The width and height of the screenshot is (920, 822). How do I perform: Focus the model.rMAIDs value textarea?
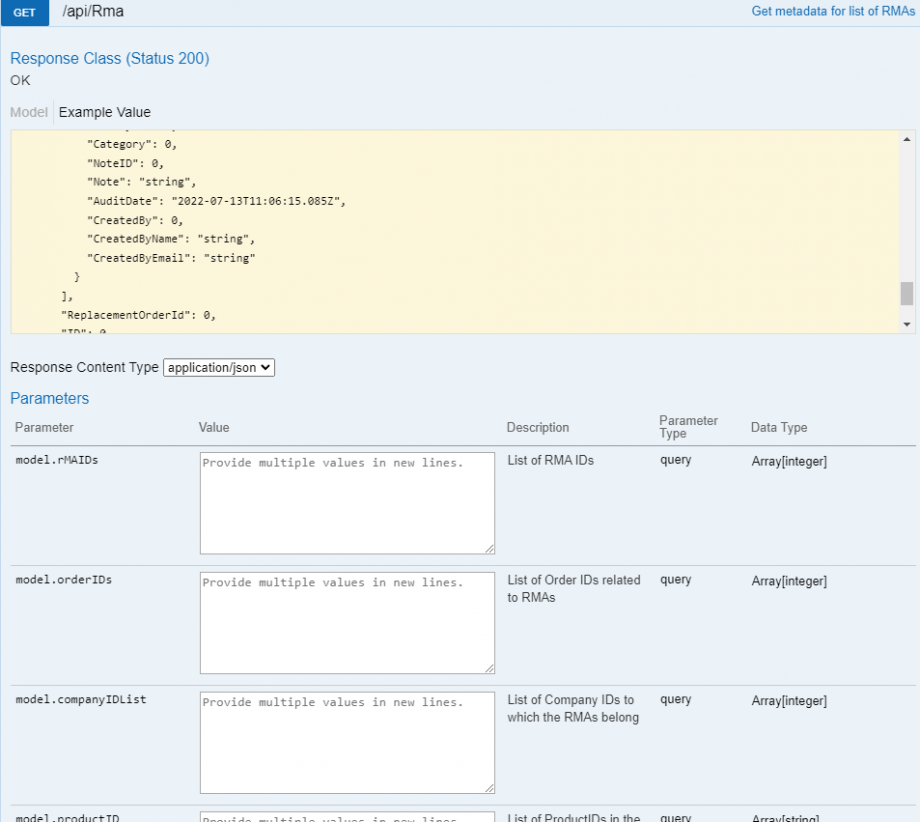coord(347,503)
